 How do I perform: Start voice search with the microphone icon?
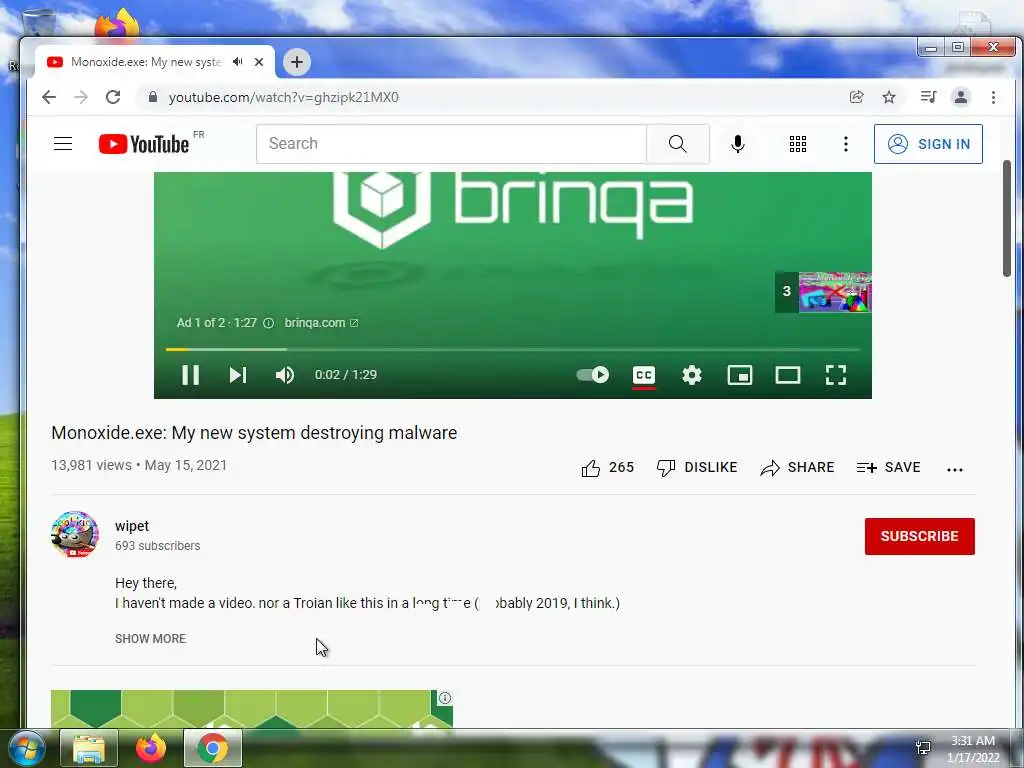click(738, 144)
